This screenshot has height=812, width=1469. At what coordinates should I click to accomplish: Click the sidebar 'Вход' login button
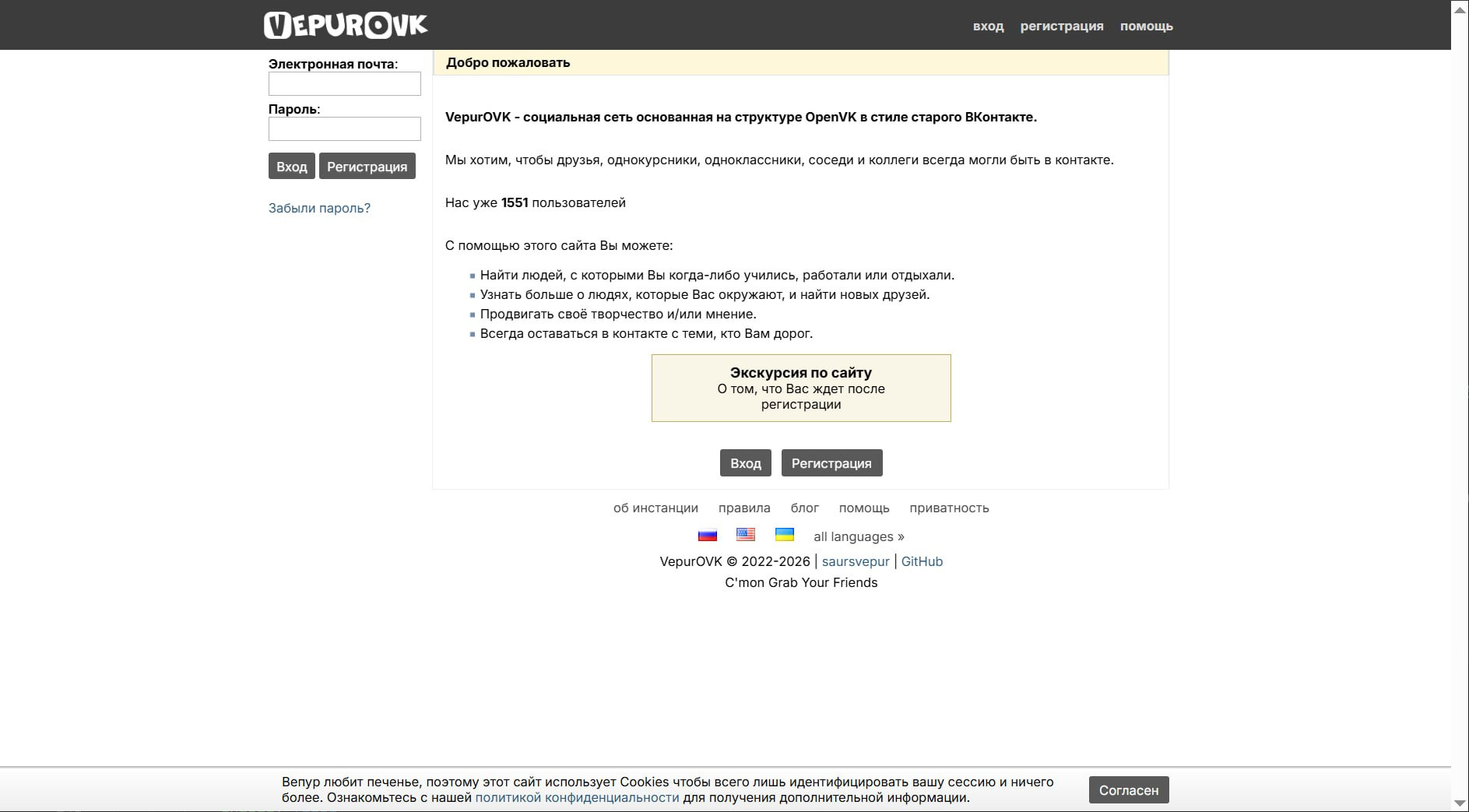[292, 166]
